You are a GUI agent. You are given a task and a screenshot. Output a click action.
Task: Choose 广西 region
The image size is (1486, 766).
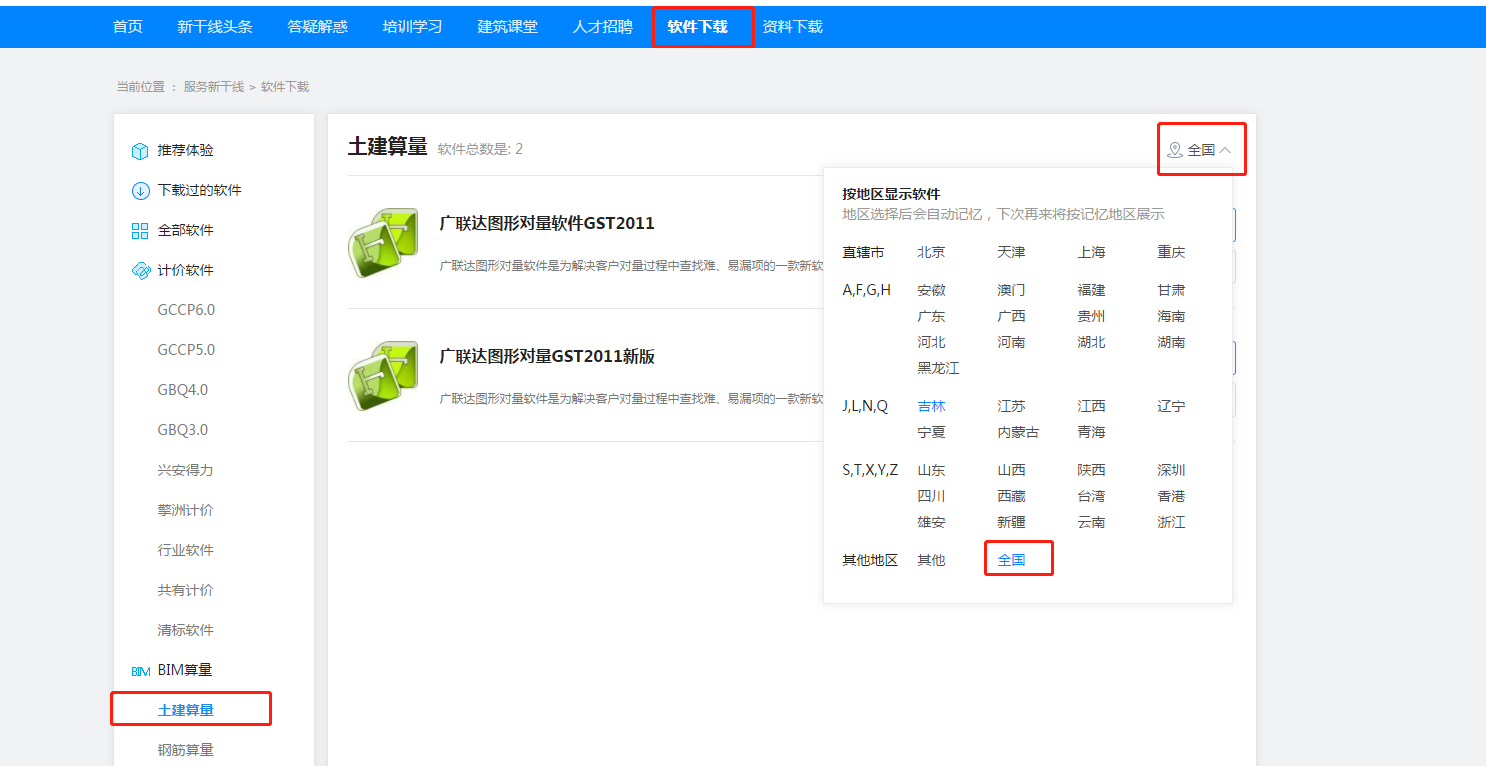coord(1011,316)
